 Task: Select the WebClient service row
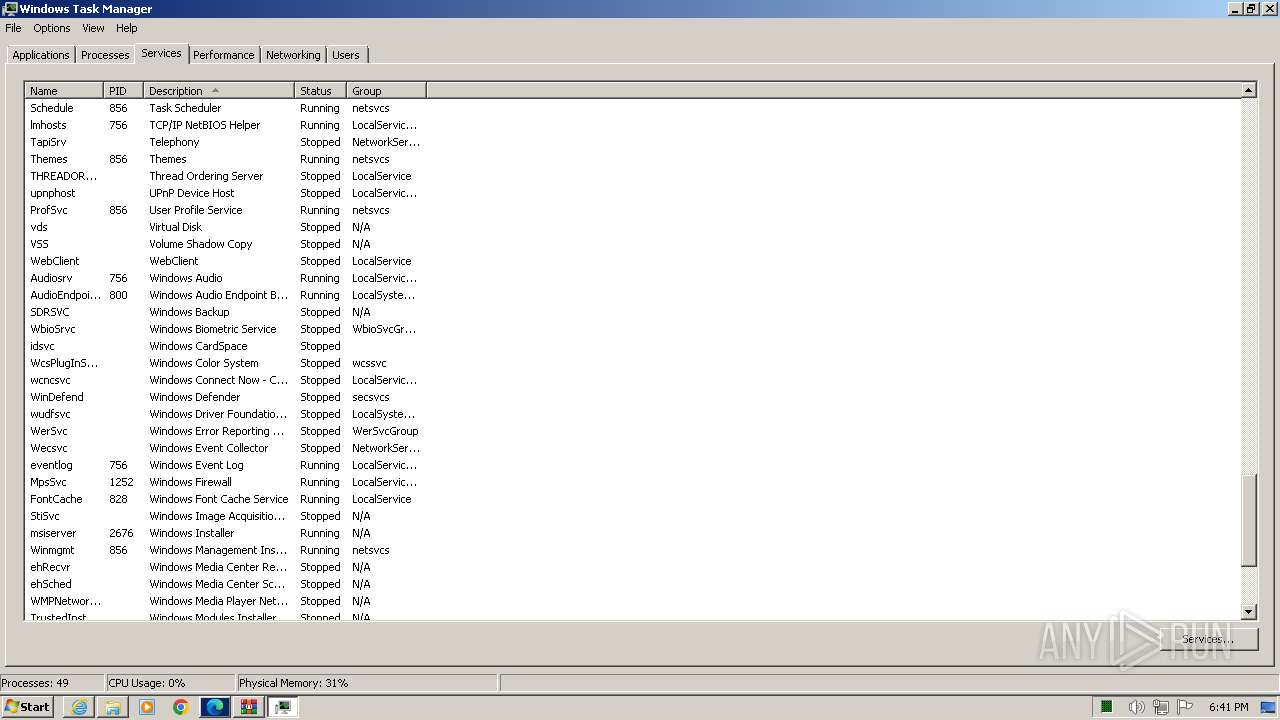(226, 261)
